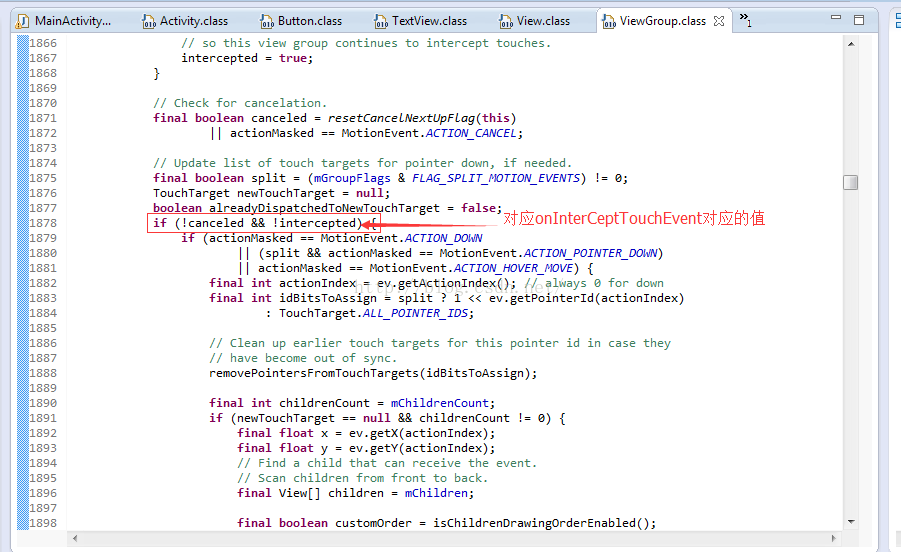Image resolution: width=901 pixels, height=552 pixels.
Task: Click the MainActivity Java file icon
Action: click(x=23, y=20)
